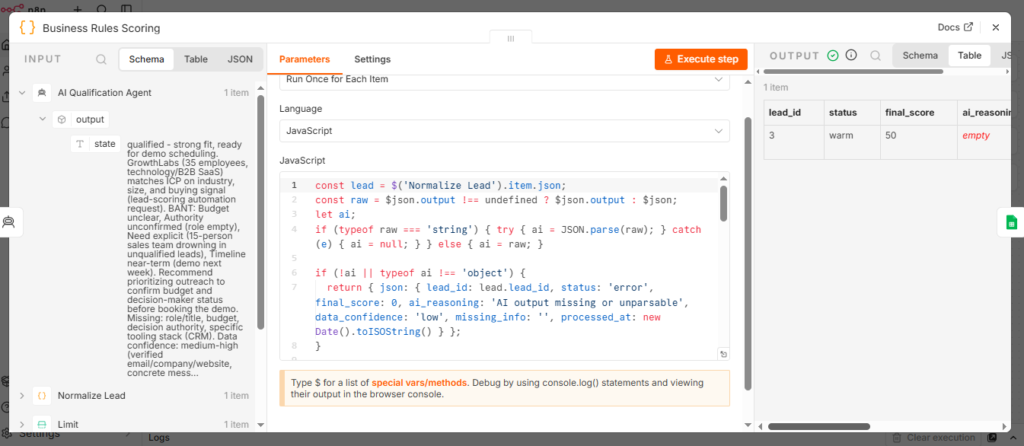Open the Run Once for Each Item mode dropdown
This screenshot has height=446, width=1024.
click(504, 80)
